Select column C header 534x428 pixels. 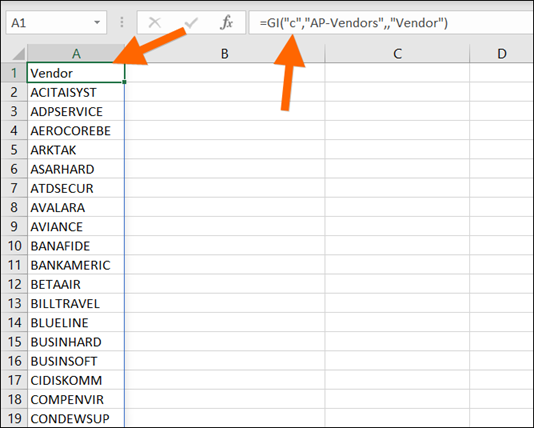[397, 54]
